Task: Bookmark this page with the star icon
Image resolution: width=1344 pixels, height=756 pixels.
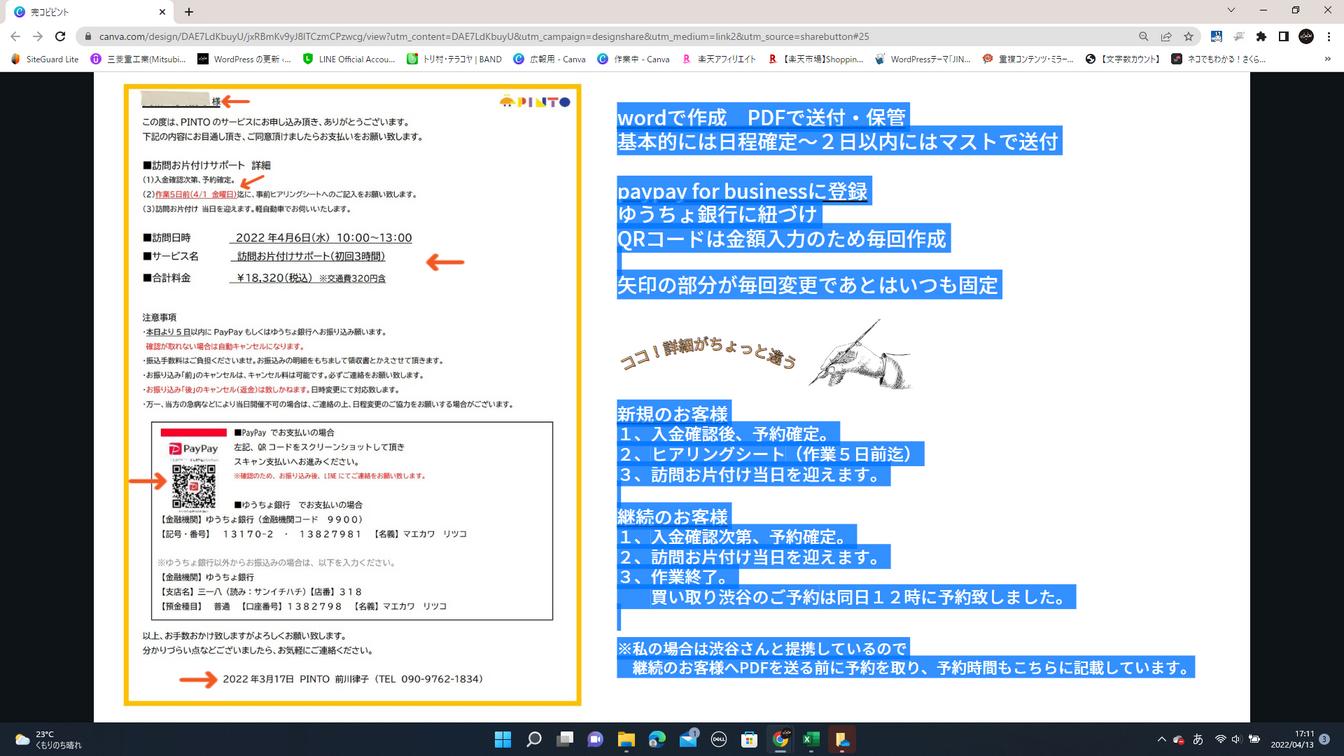Action: tap(1188, 36)
